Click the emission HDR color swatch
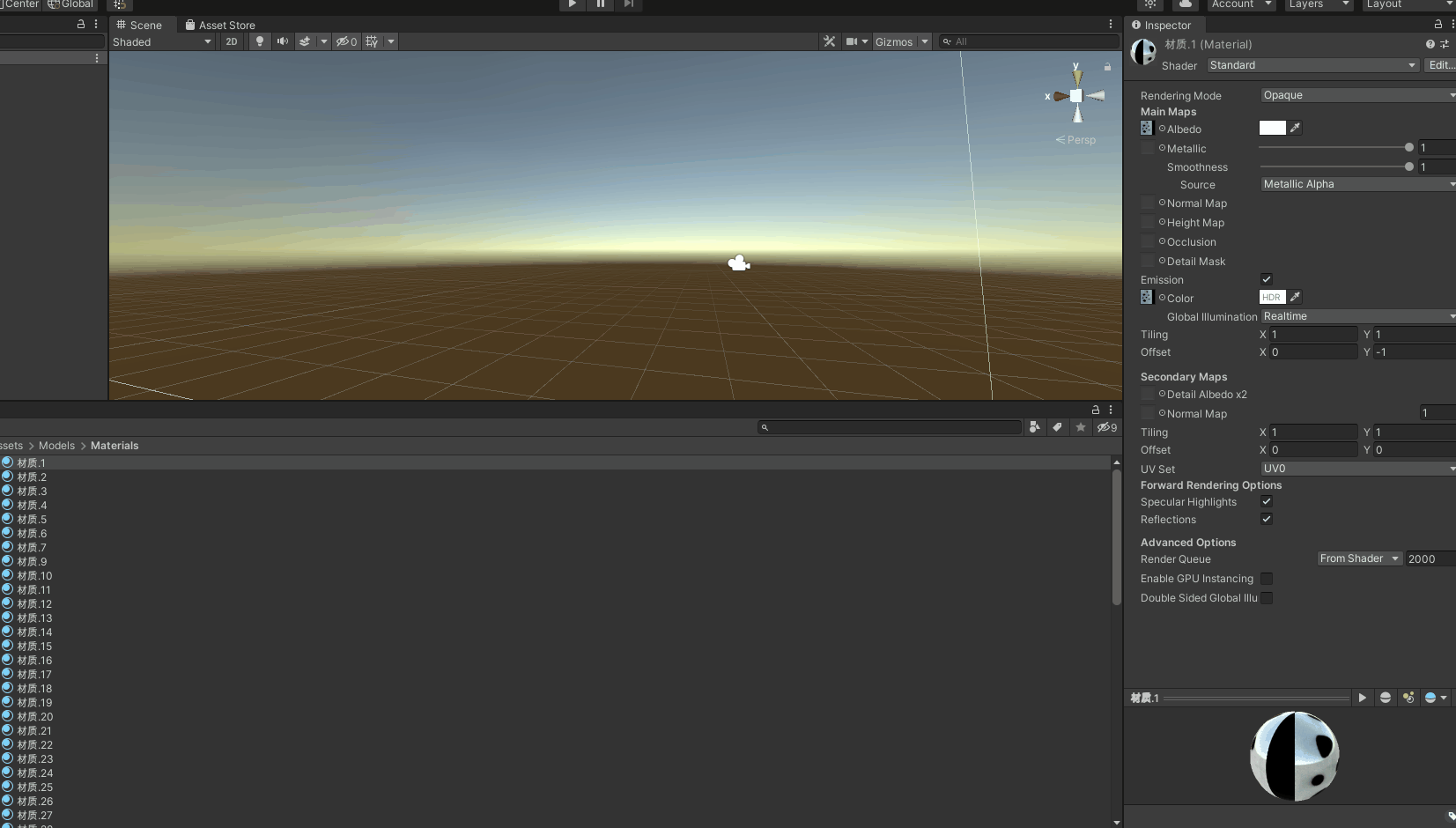The image size is (1456, 828). pos(1273,297)
